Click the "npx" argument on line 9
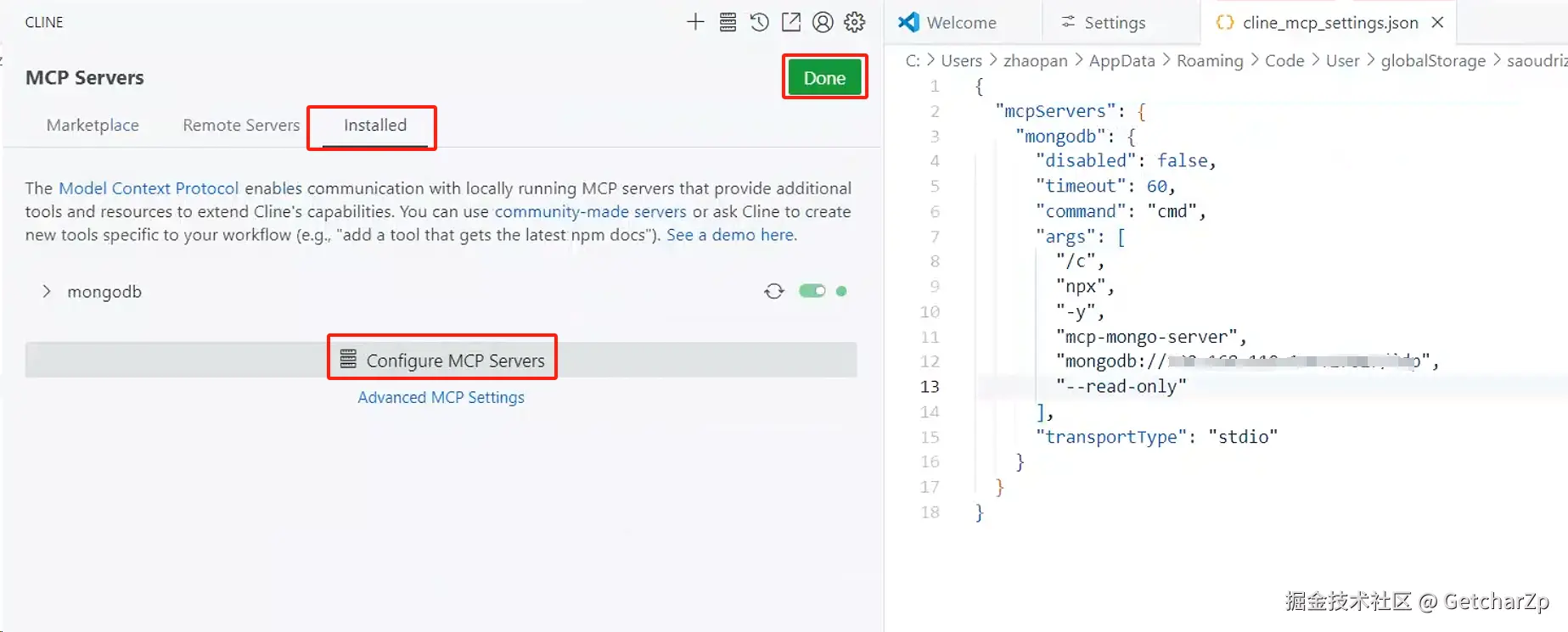This screenshot has width=1568, height=632. pyautogui.click(x=1081, y=287)
